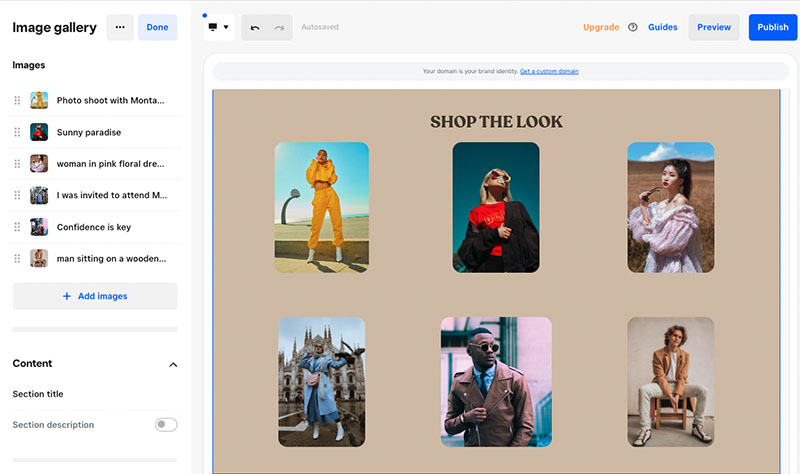Select the man sitting on stool photo
This screenshot has width=800, height=474.
(x=670, y=382)
